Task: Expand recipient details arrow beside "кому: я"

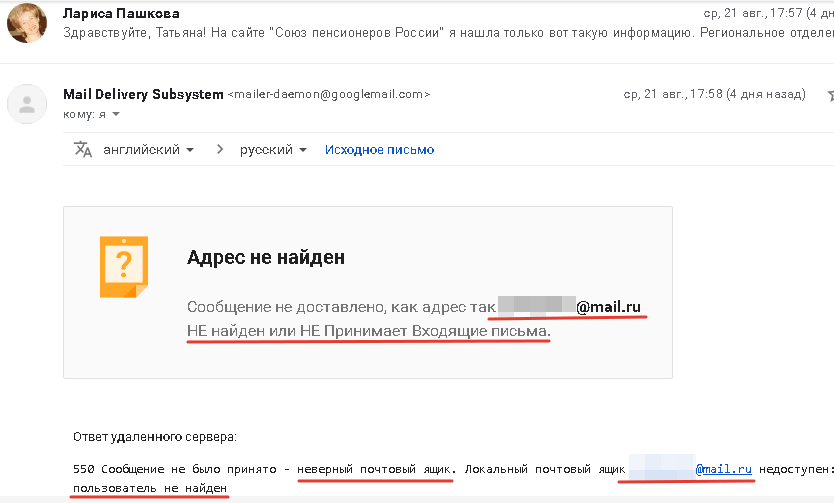Action: click(x=116, y=115)
